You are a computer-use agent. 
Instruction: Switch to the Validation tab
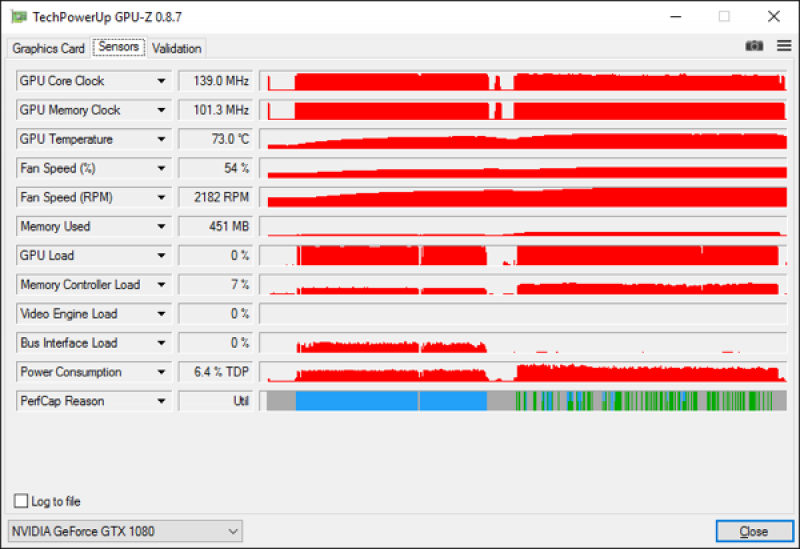tap(177, 48)
